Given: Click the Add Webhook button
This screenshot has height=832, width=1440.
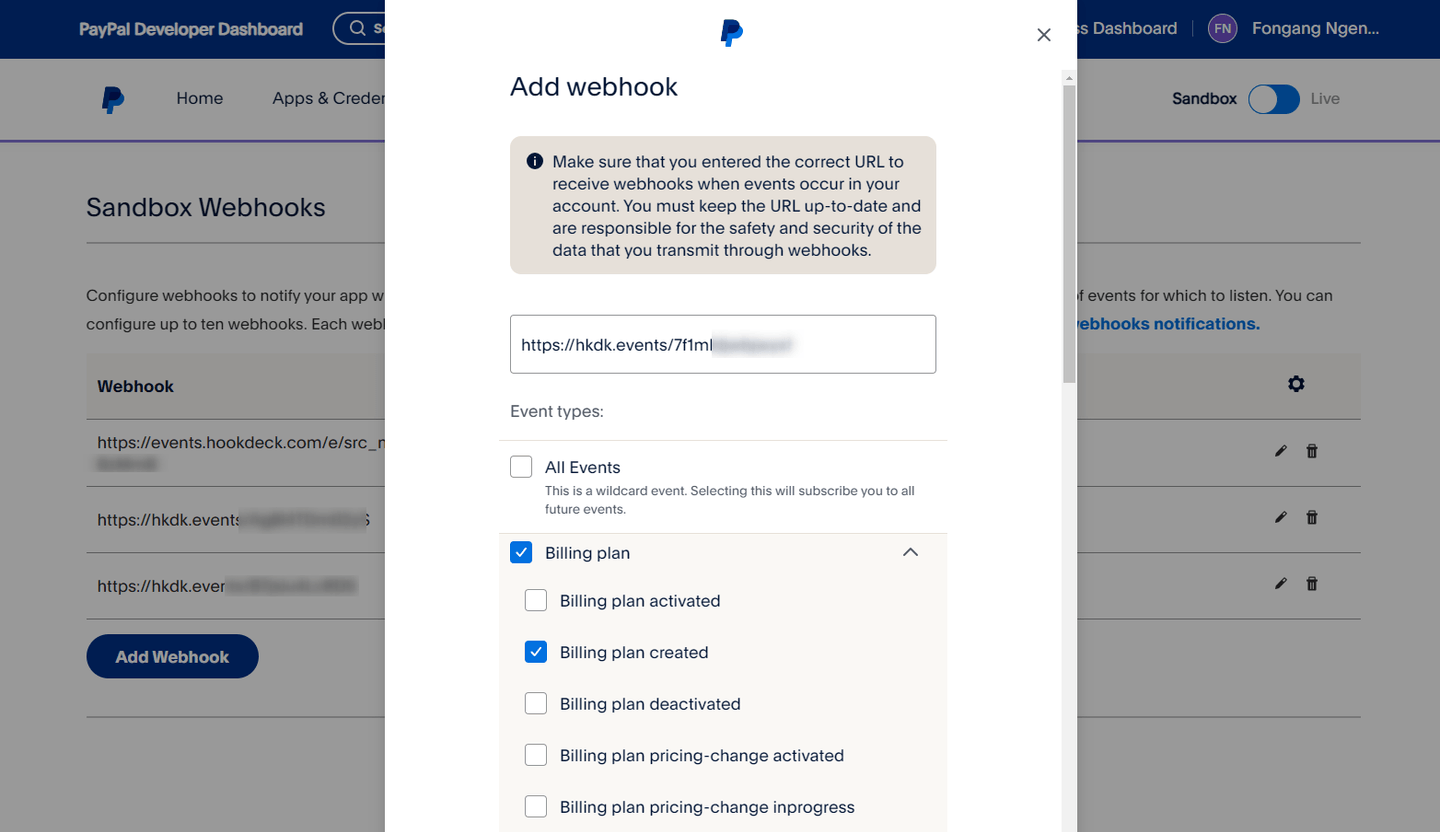Looking at the screenshot, I should click(172, 656).
